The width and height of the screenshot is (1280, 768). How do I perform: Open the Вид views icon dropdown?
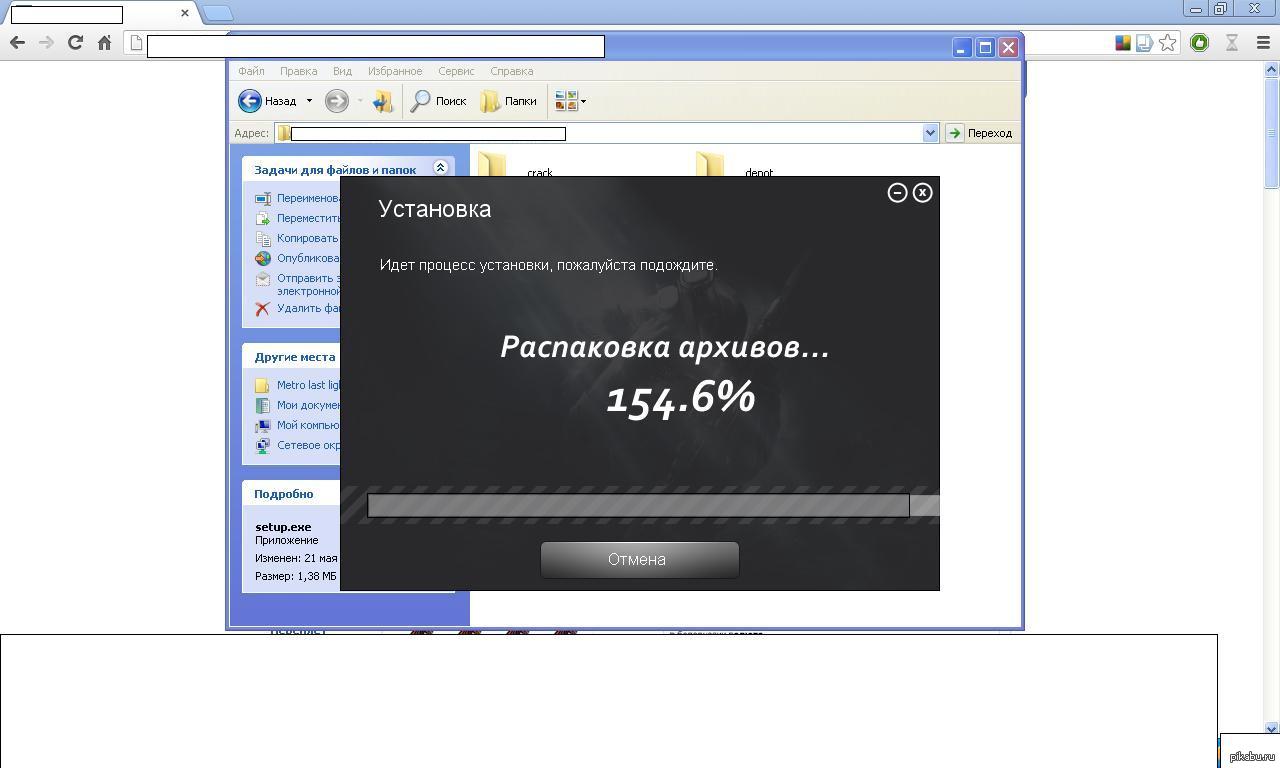click(x=570, y=101)
